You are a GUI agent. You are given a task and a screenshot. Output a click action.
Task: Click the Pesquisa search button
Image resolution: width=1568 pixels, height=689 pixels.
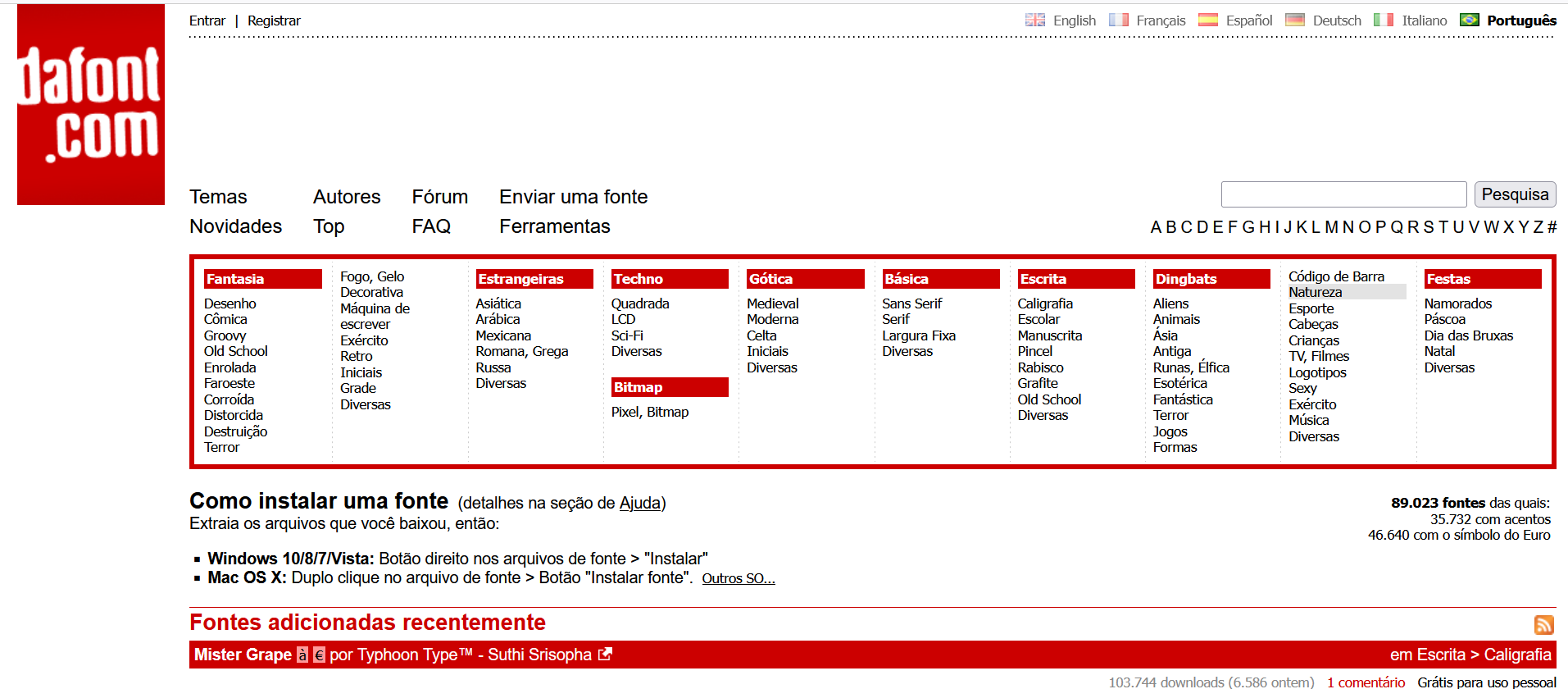click(1515, 194)
